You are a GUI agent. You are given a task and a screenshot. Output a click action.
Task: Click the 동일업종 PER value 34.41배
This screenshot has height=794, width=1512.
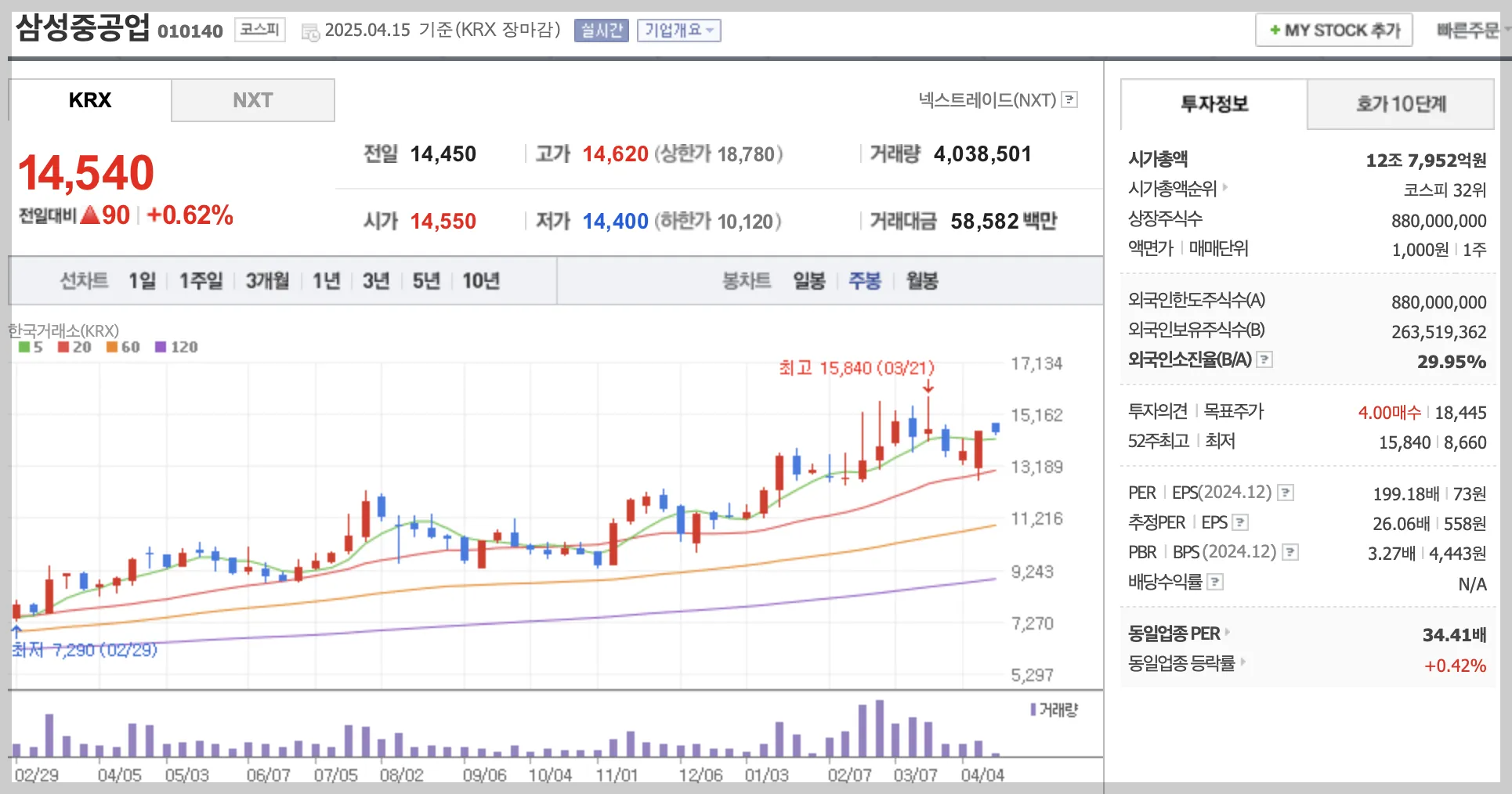pyautogui.click(x=1454, y=634)
